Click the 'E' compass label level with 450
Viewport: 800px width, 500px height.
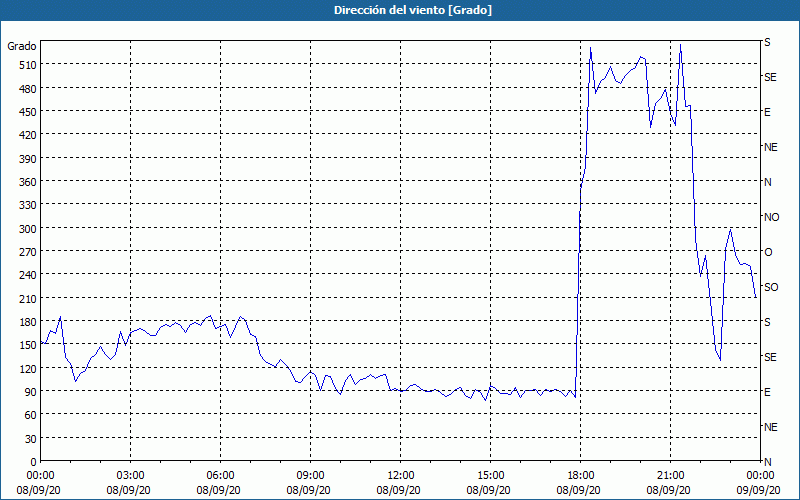(x=767, y=112)
